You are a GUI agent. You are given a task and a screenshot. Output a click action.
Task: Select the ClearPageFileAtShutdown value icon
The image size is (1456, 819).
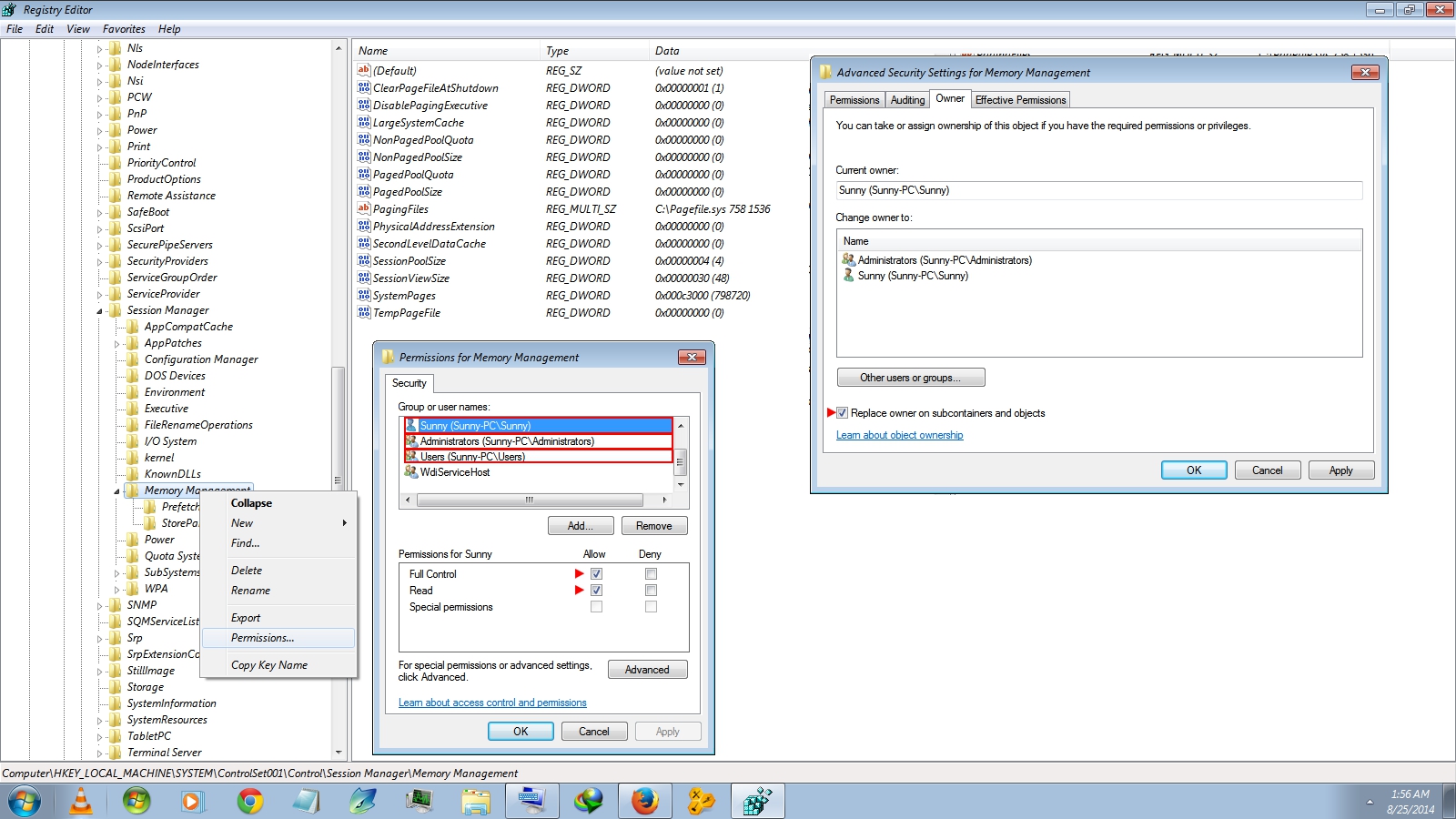[364, 88]
